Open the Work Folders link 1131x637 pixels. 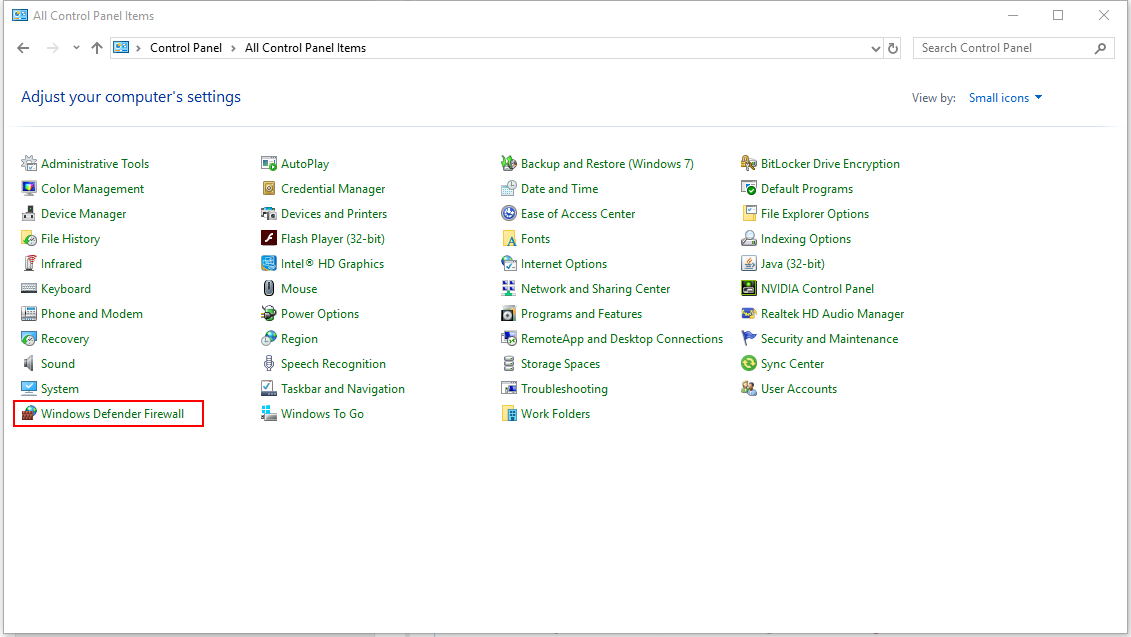click(555, 413)
